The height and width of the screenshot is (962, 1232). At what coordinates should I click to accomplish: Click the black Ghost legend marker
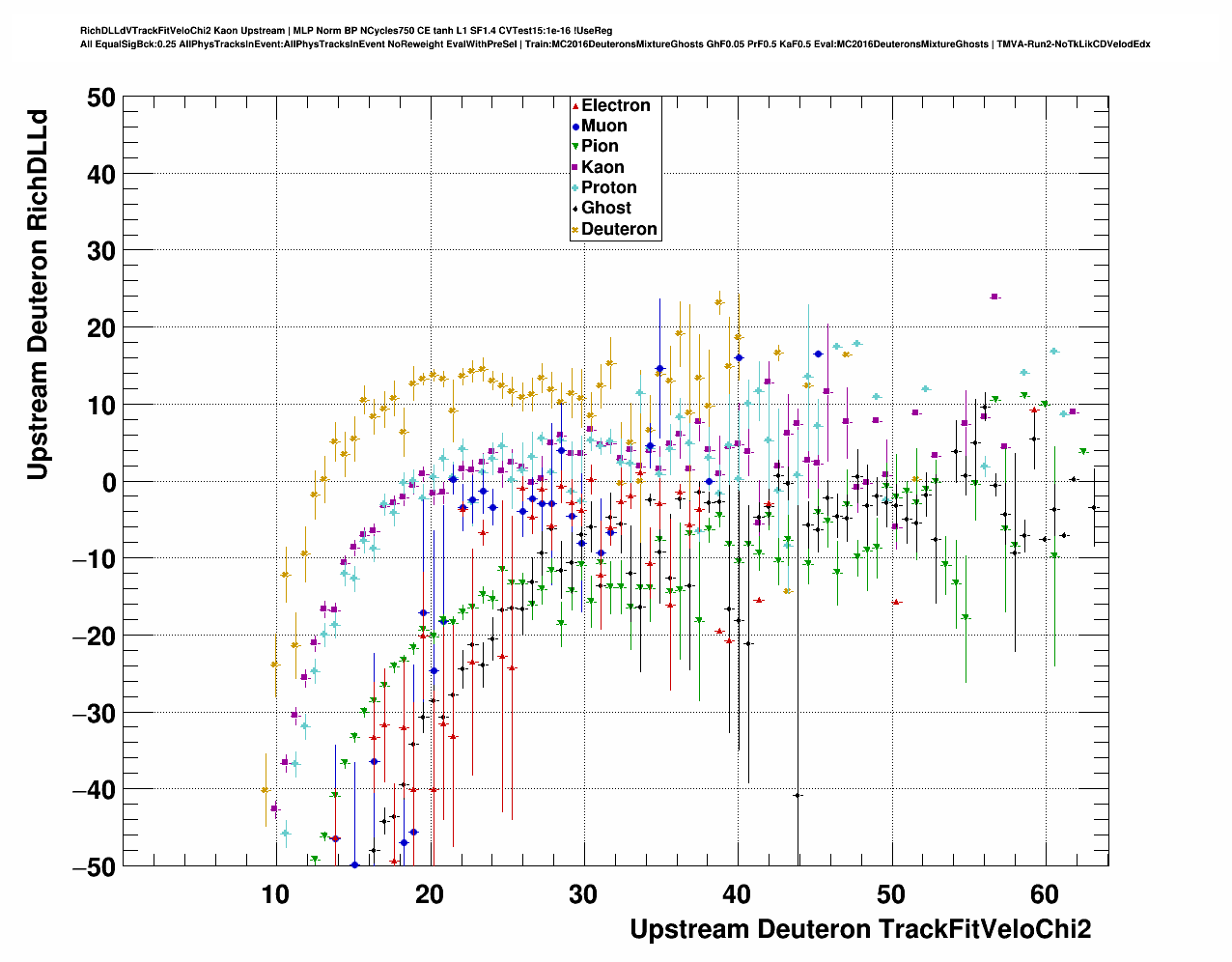(576, 209)
